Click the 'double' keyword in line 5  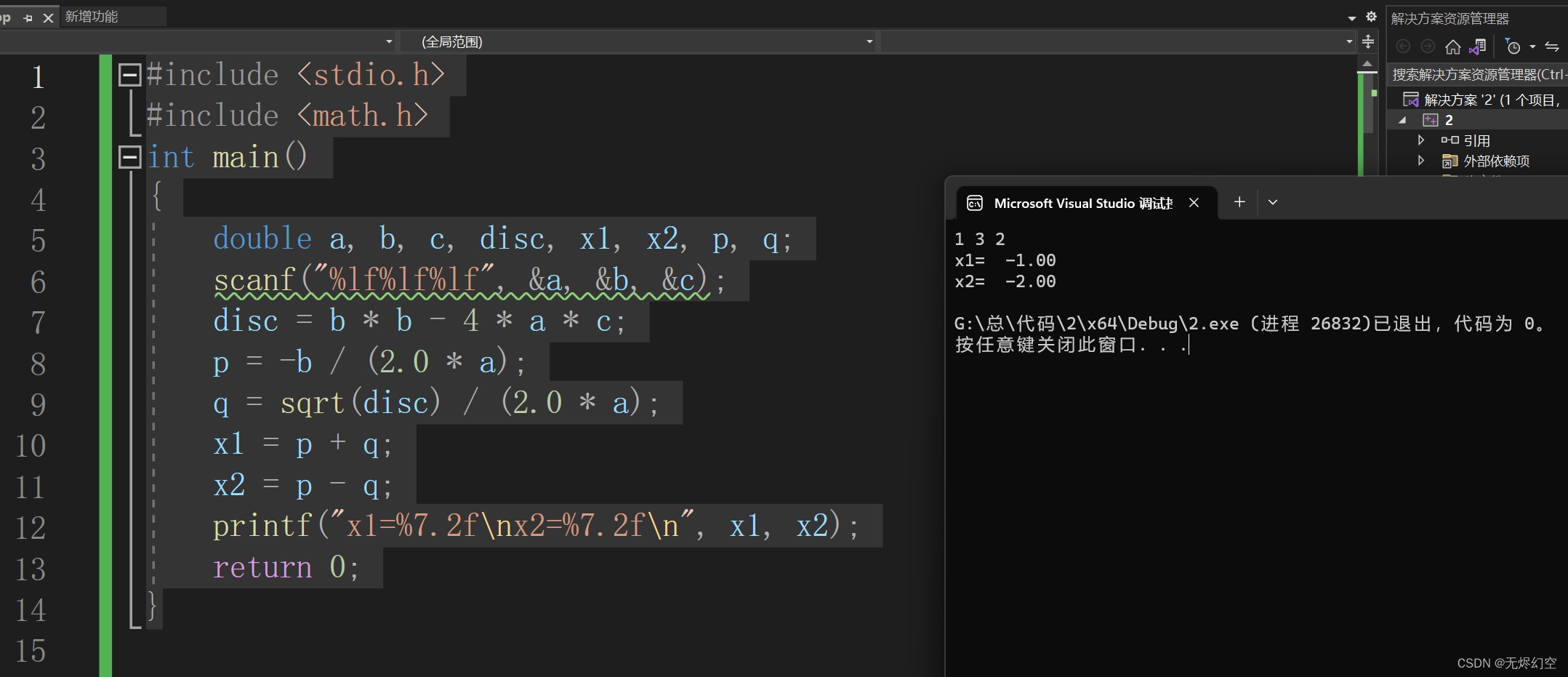pyautogui.click(x=262, y=239)
